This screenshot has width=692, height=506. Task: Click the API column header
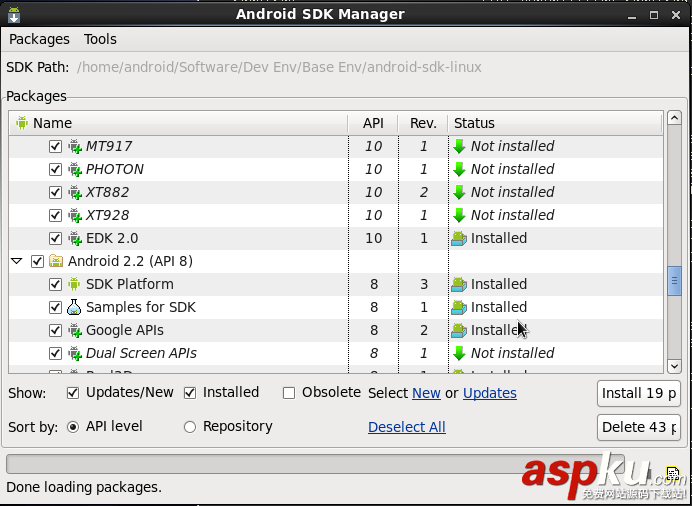pyautogui.click(x=373, y=123)
